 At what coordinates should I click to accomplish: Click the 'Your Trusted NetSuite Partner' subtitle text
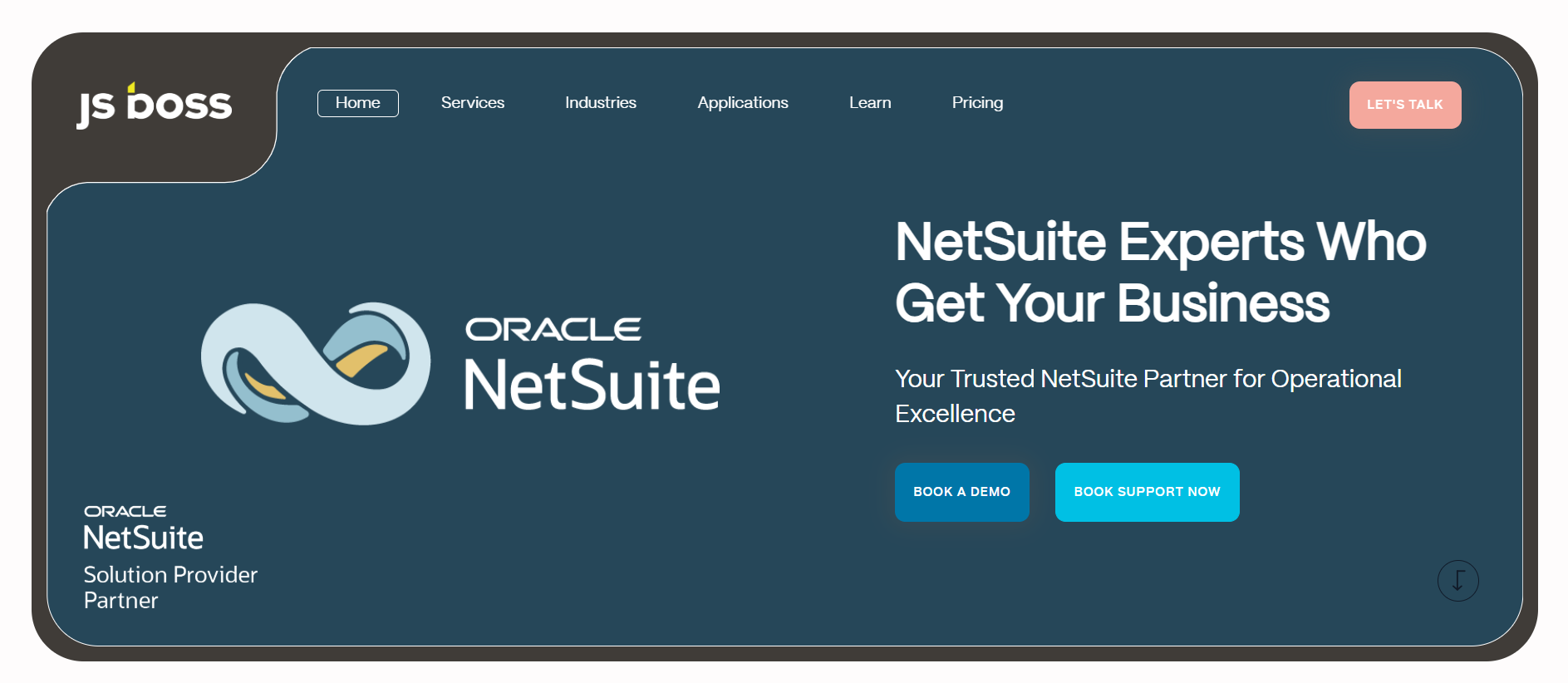(1148, 396)
